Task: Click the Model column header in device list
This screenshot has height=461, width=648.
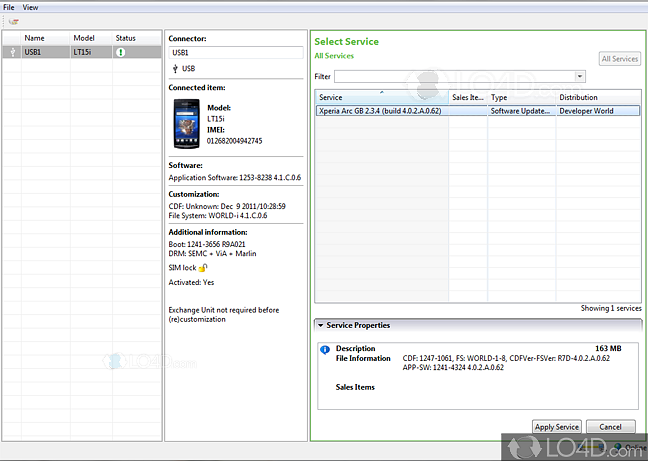Action: (x=84, y=38)
